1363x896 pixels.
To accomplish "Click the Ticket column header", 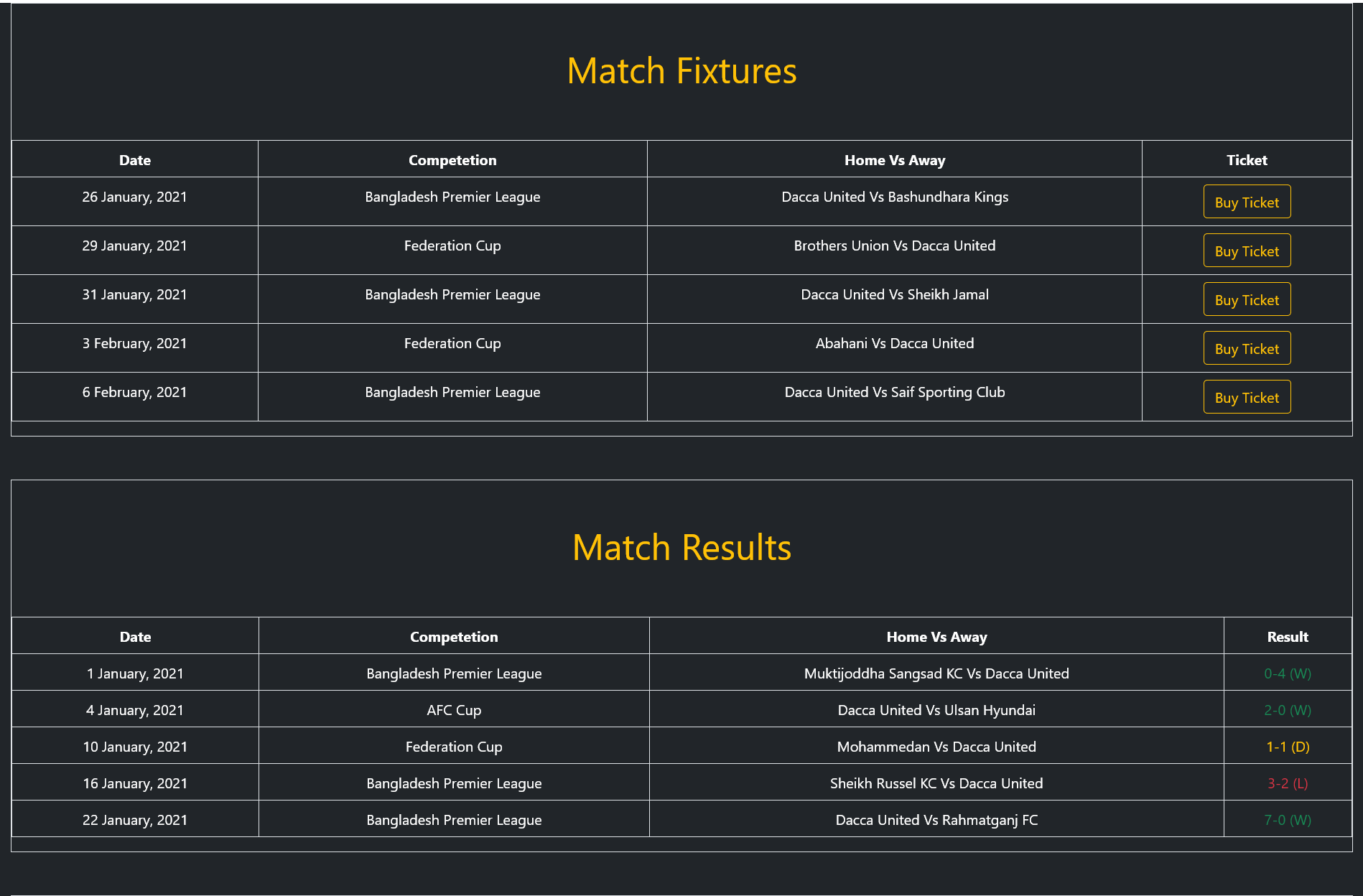I will pyautogui.click(x=1247, y=160).
